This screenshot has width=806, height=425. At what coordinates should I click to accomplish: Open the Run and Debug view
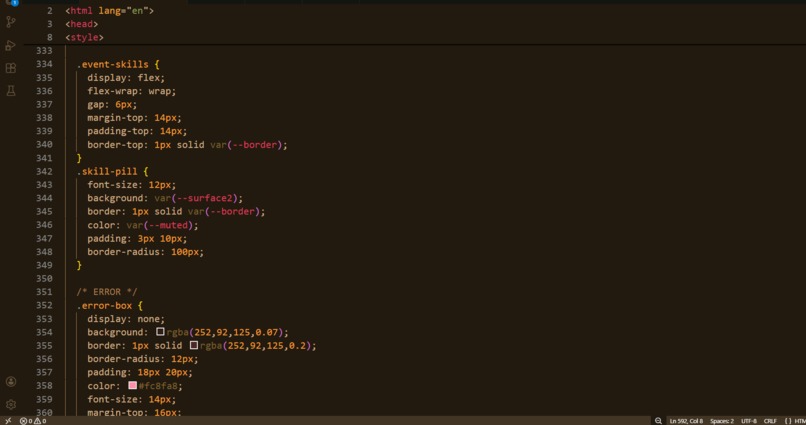tap(11, 45)
